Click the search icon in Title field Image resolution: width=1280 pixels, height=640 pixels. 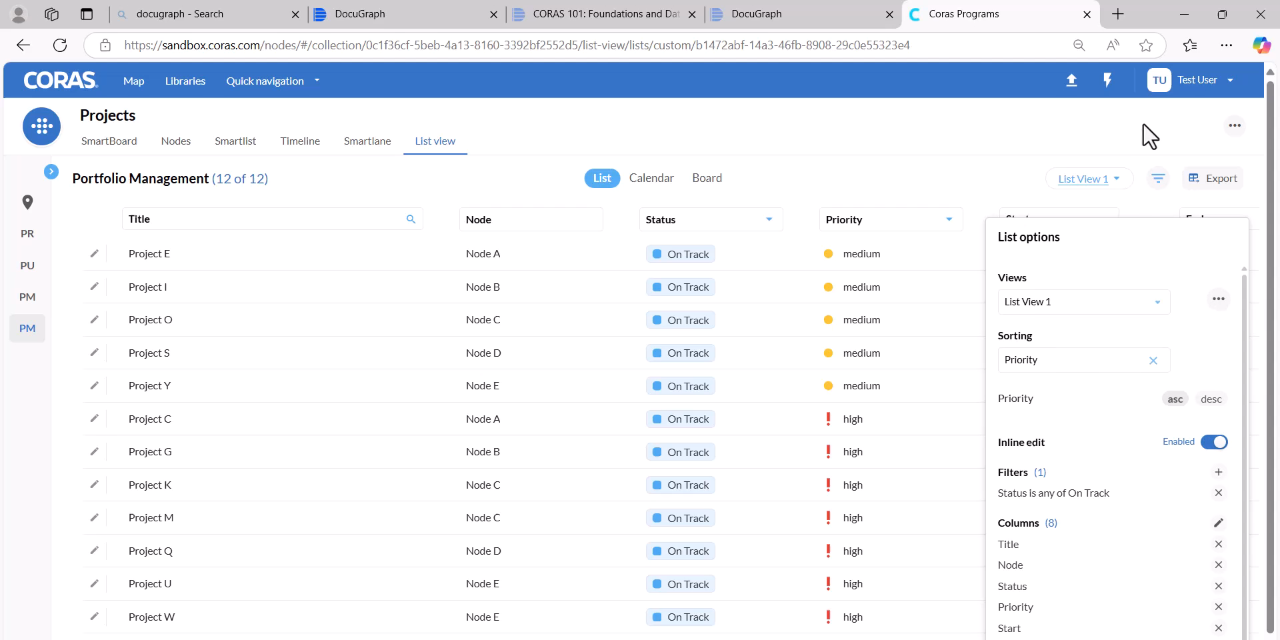tap(410, 219)
